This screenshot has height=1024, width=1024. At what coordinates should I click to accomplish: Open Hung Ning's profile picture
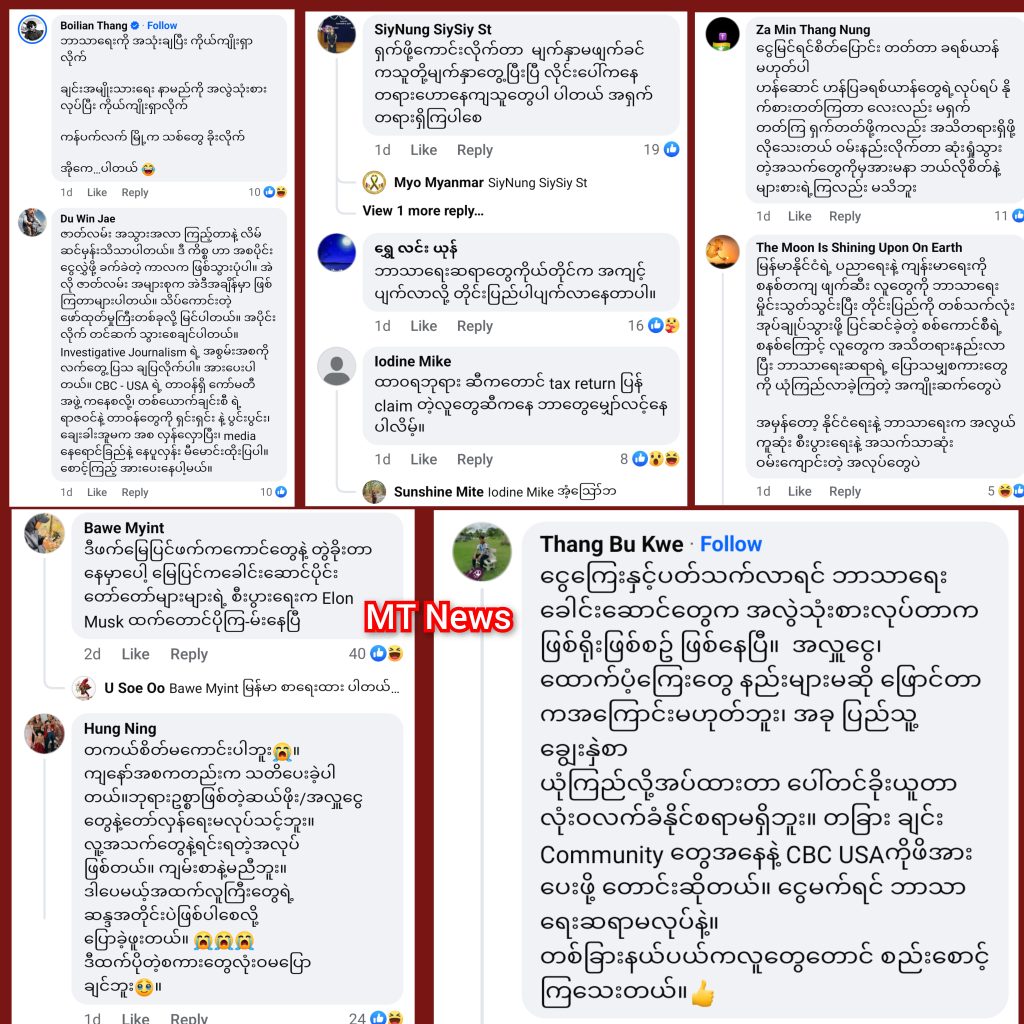pos(44,733)
